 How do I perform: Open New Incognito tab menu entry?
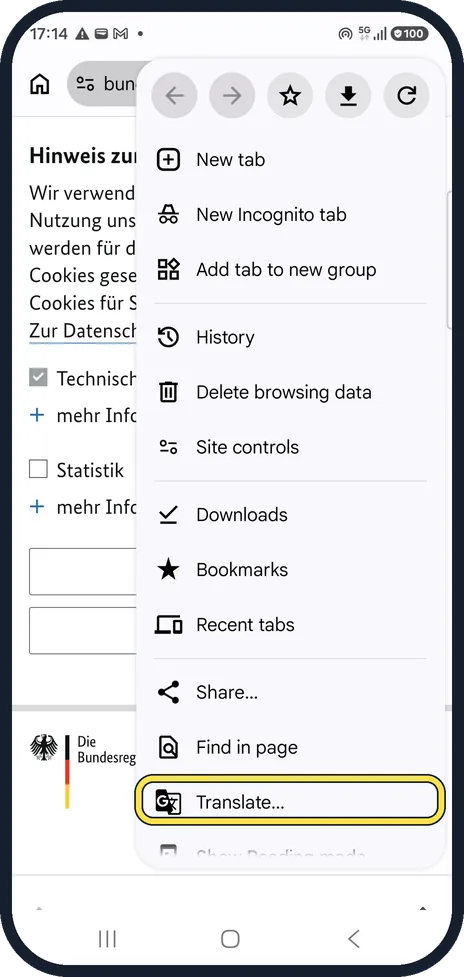click(290, 215)
